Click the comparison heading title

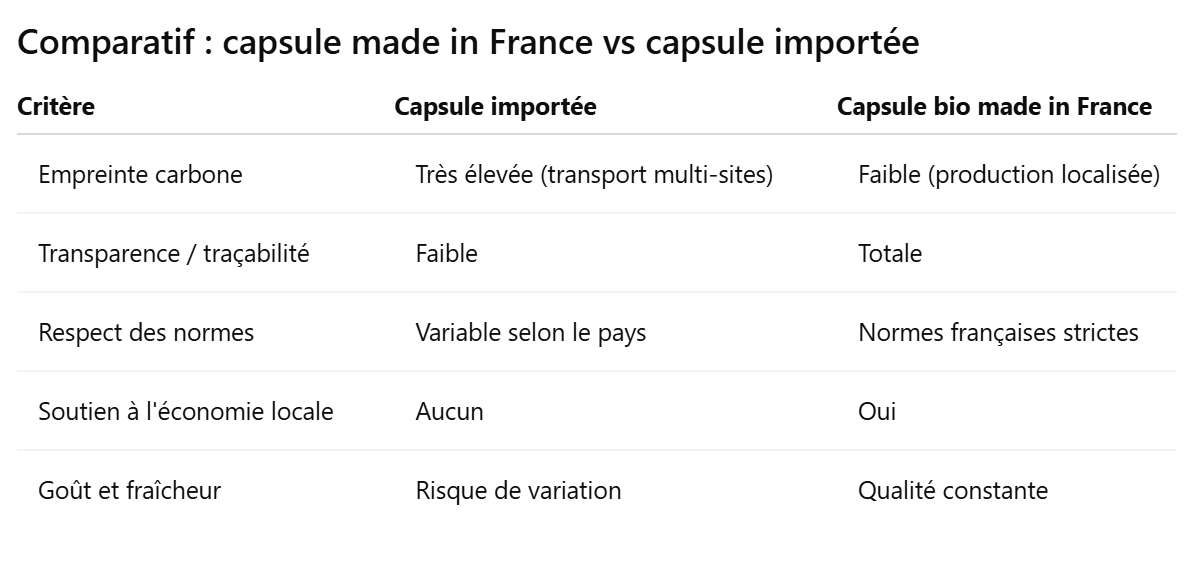click(x=467, y=42)
